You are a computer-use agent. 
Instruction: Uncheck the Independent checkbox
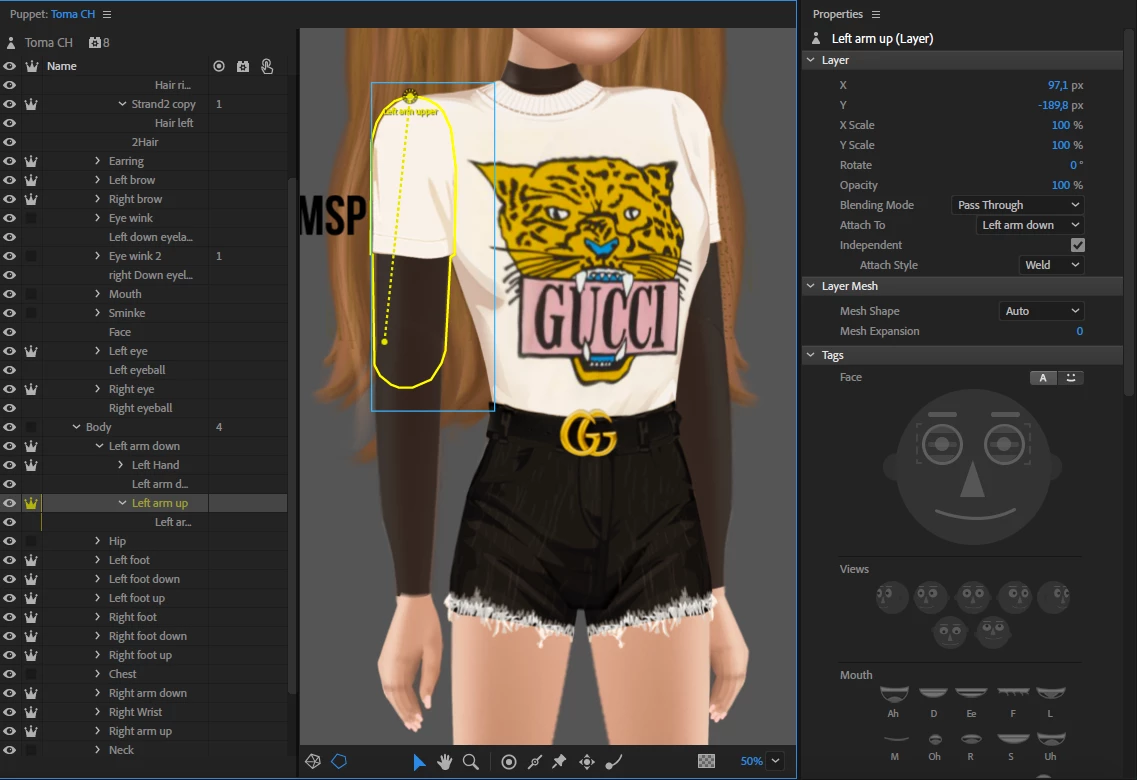1077,245
